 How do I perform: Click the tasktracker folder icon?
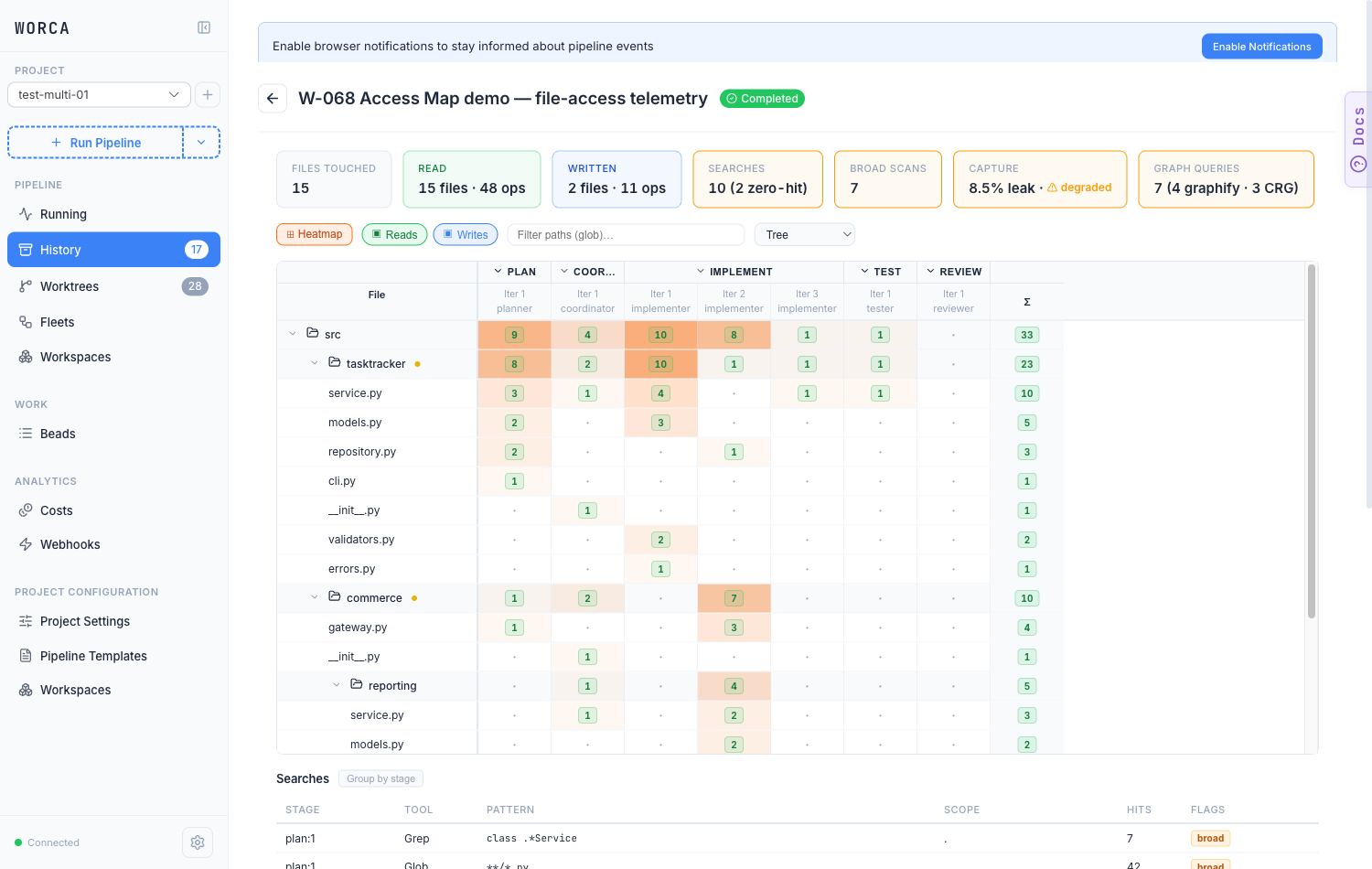[x=335, y=362]
